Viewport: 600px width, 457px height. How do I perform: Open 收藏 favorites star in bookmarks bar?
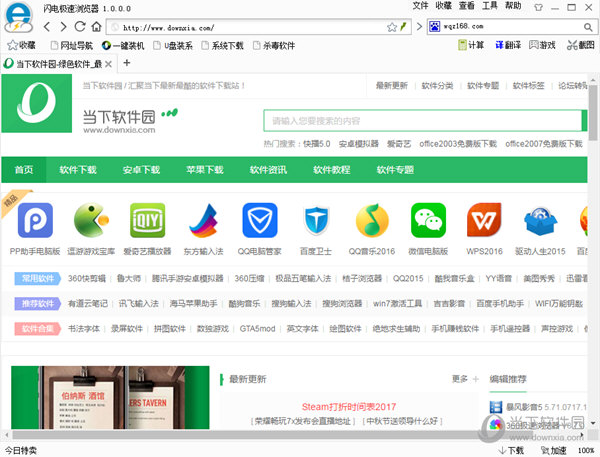(21, 45)
